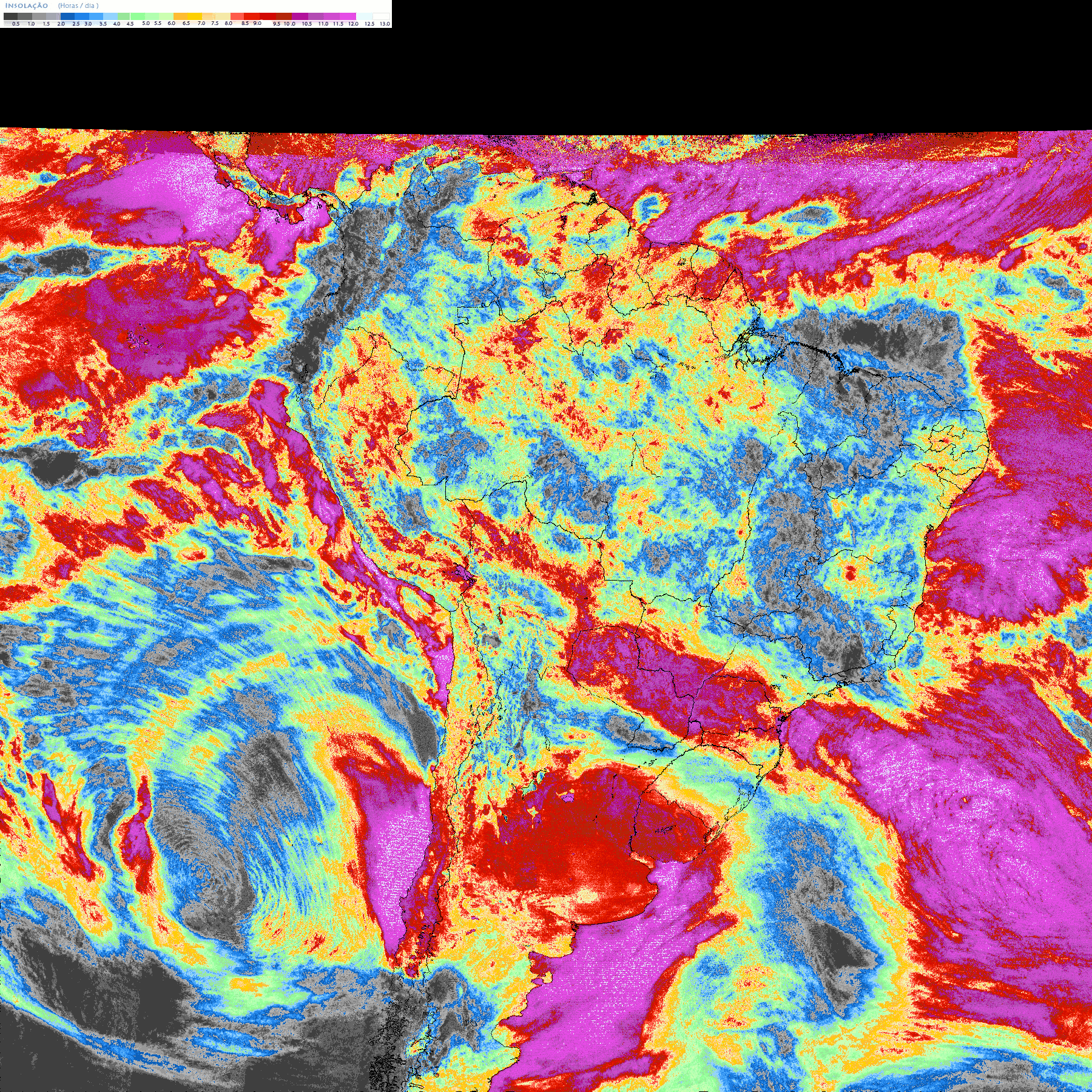The width and height of the screenshot is (1092, 1092).
Task: Click the 5.5 scale label
Action: coord(158,23)
